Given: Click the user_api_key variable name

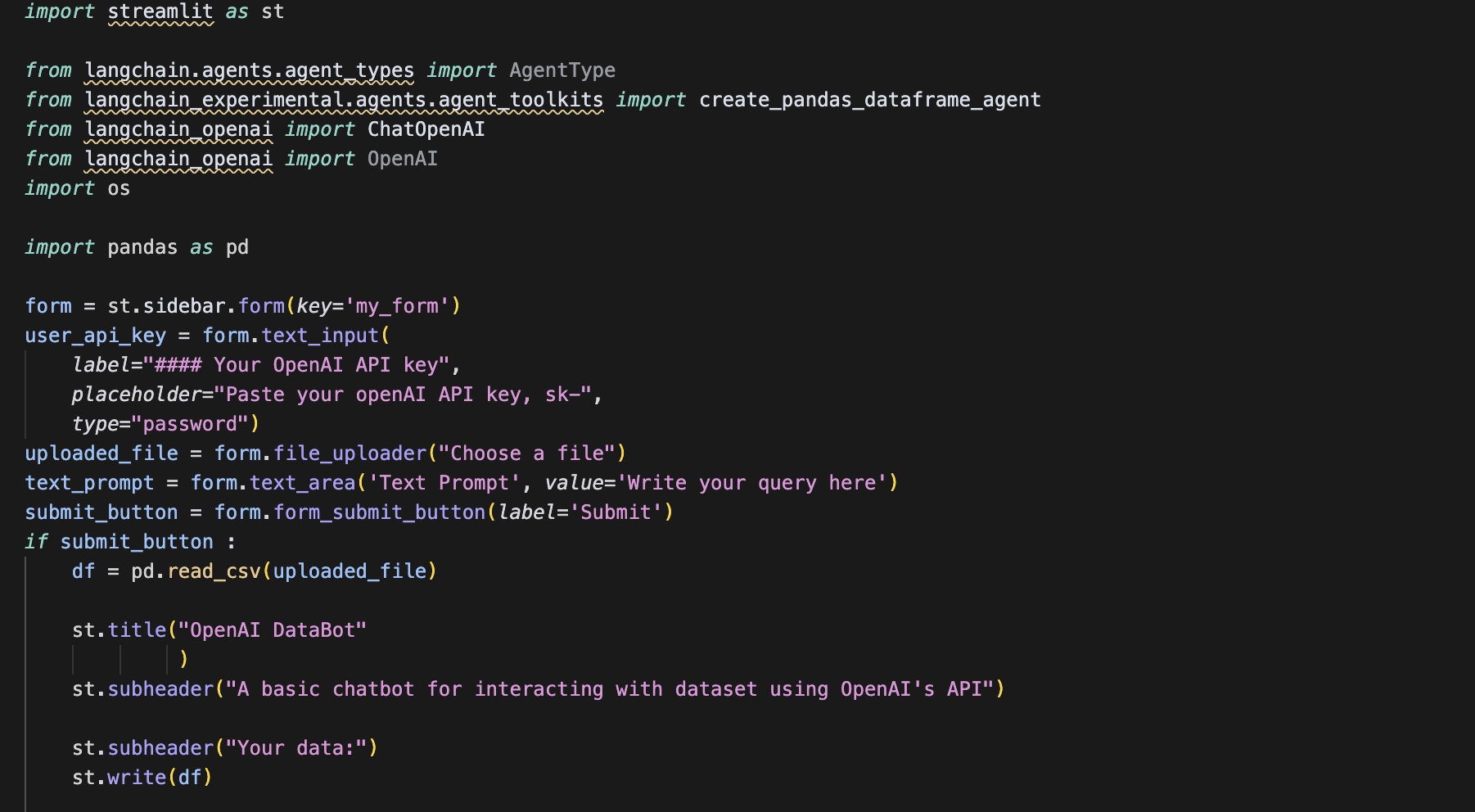Looking at the screenshot, I should [95, 336].
